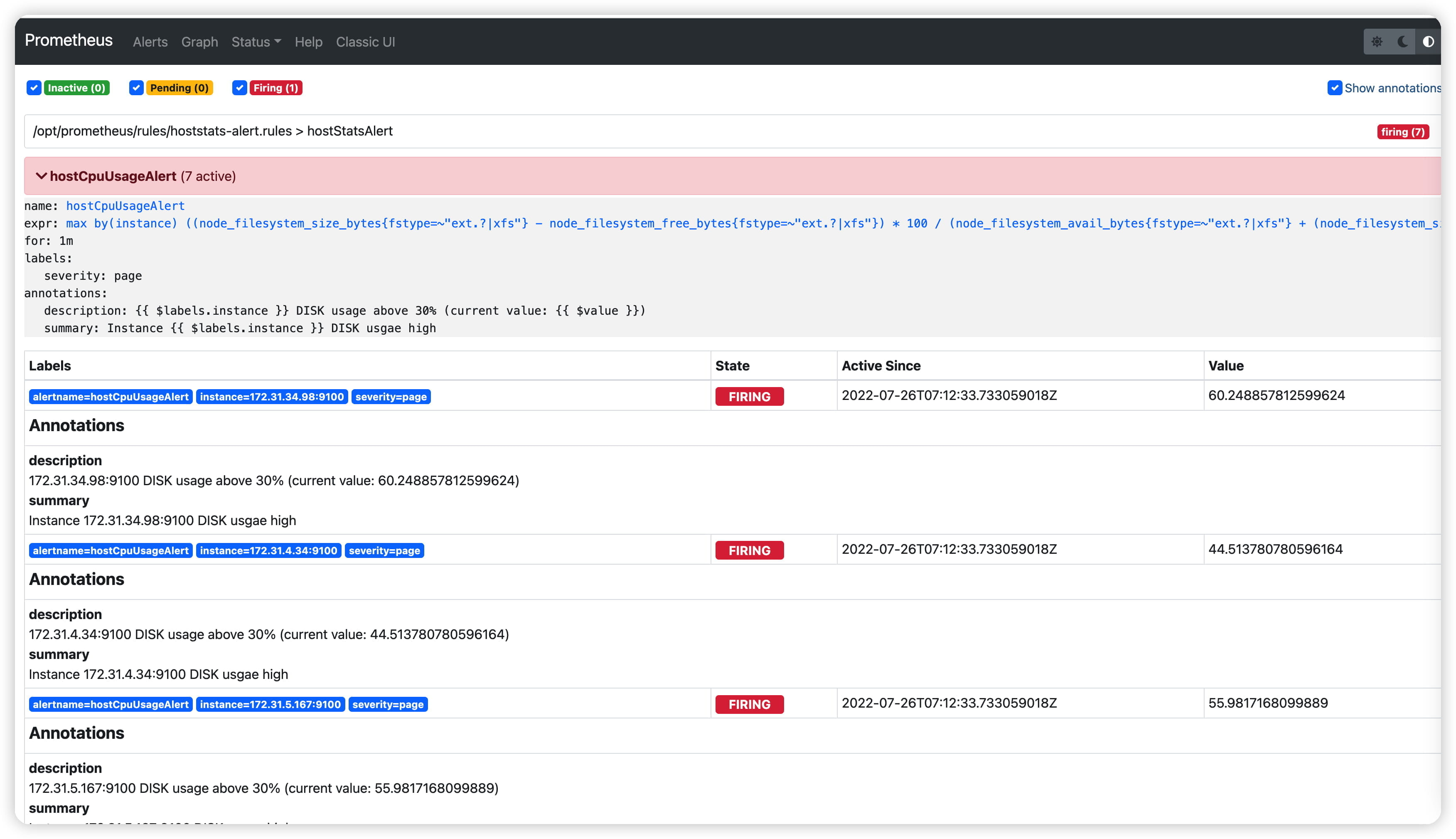The height and width of the screenshot is (839, 1456).
Task: Open the Status dropdown menu
Action: click(x=256, y=42)
